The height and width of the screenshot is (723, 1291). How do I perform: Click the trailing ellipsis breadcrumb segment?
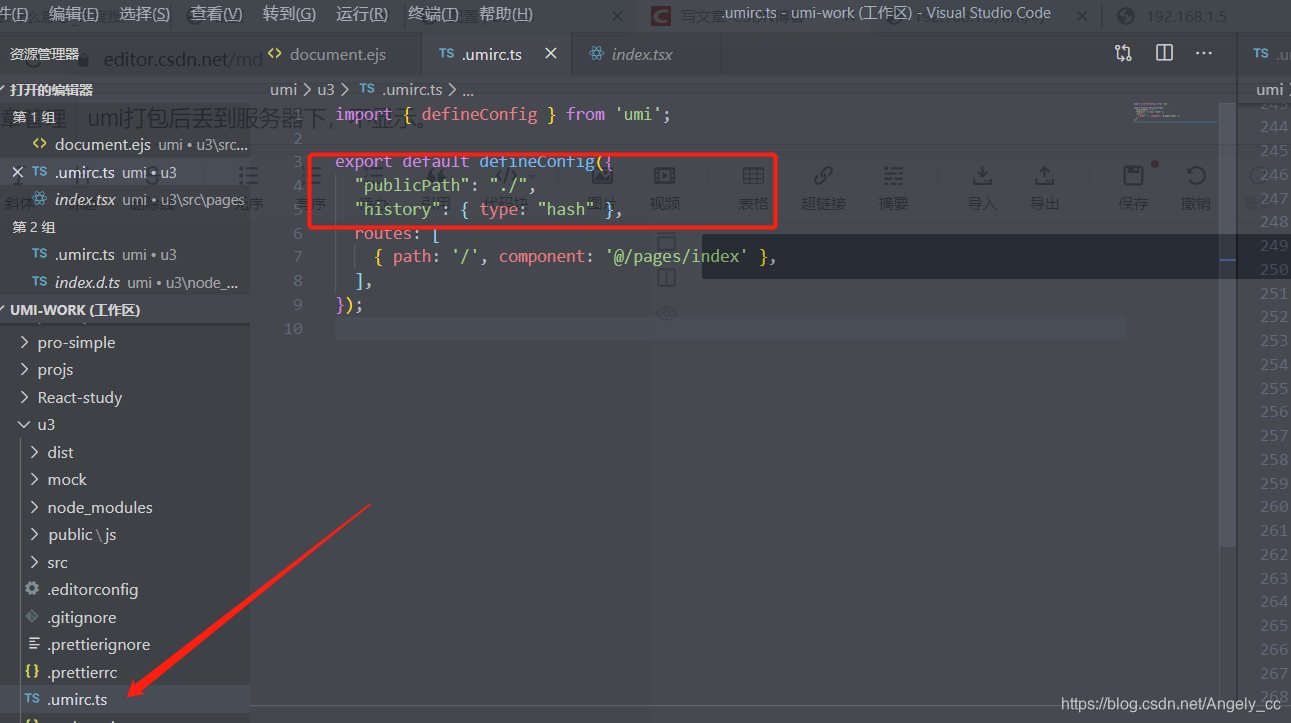coord(467,89)
